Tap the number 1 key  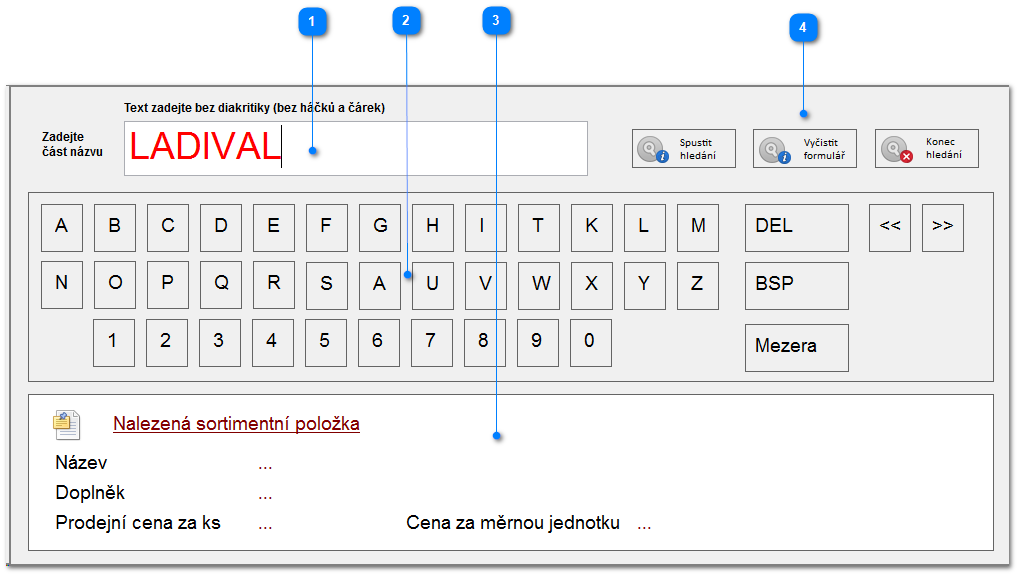[x=114, y=343]
